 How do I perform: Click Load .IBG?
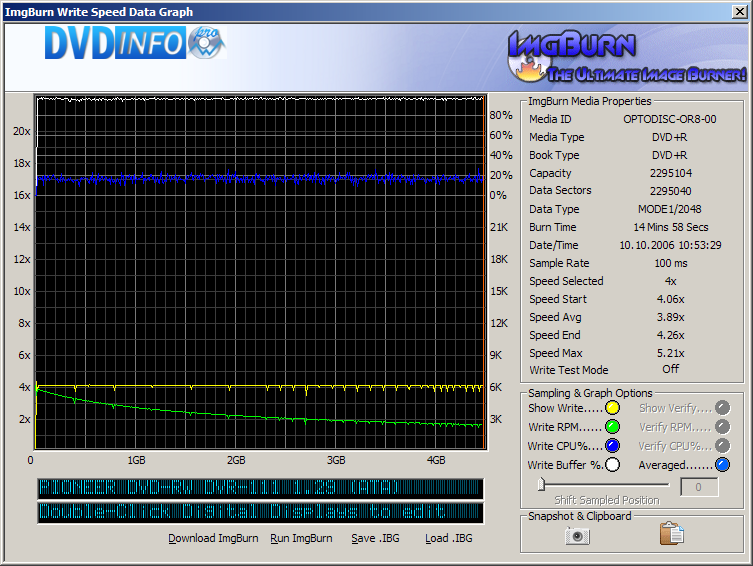(449, 539)
